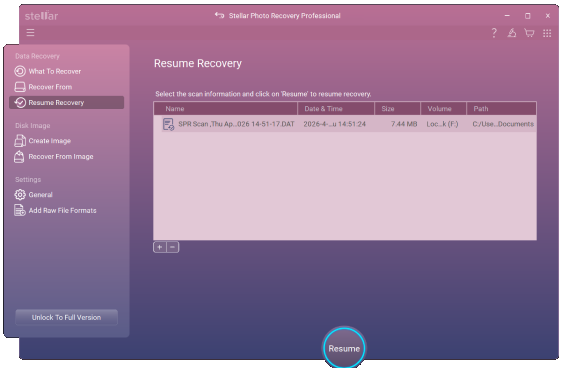Click the Volume column header
This screenshot has height=368, width=568.
(443, 109)
